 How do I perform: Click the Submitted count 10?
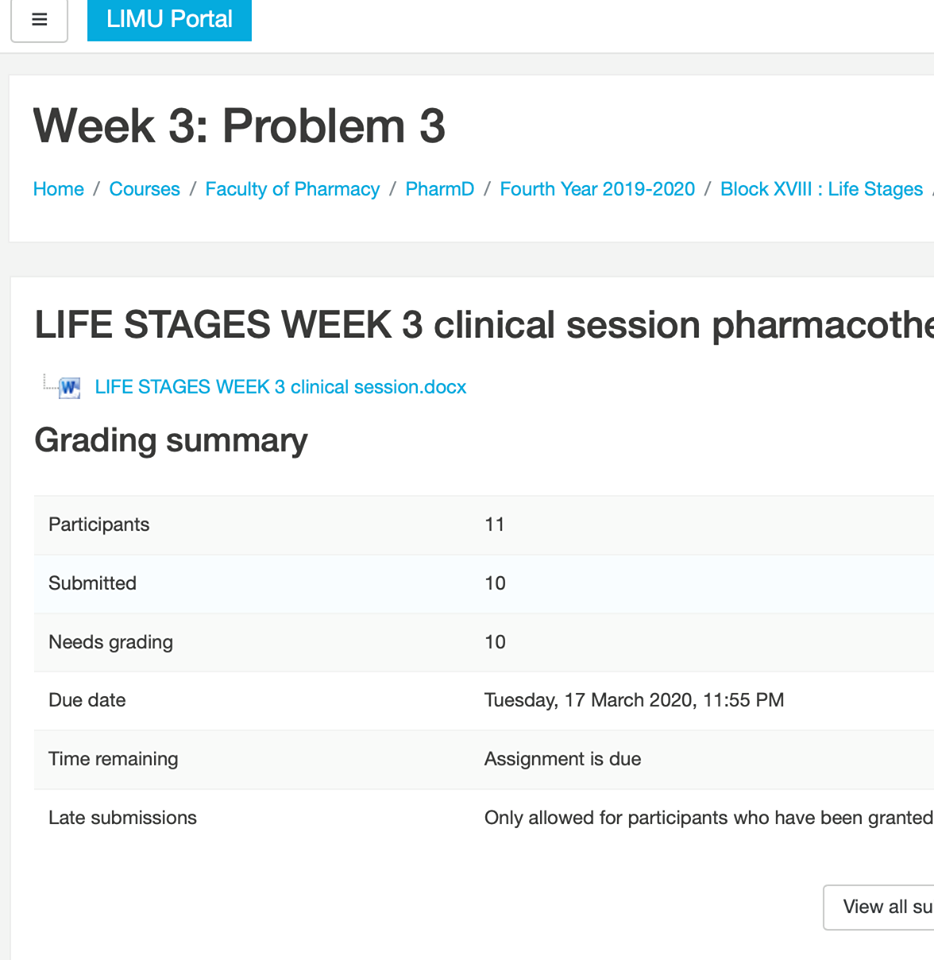(495, 583)
